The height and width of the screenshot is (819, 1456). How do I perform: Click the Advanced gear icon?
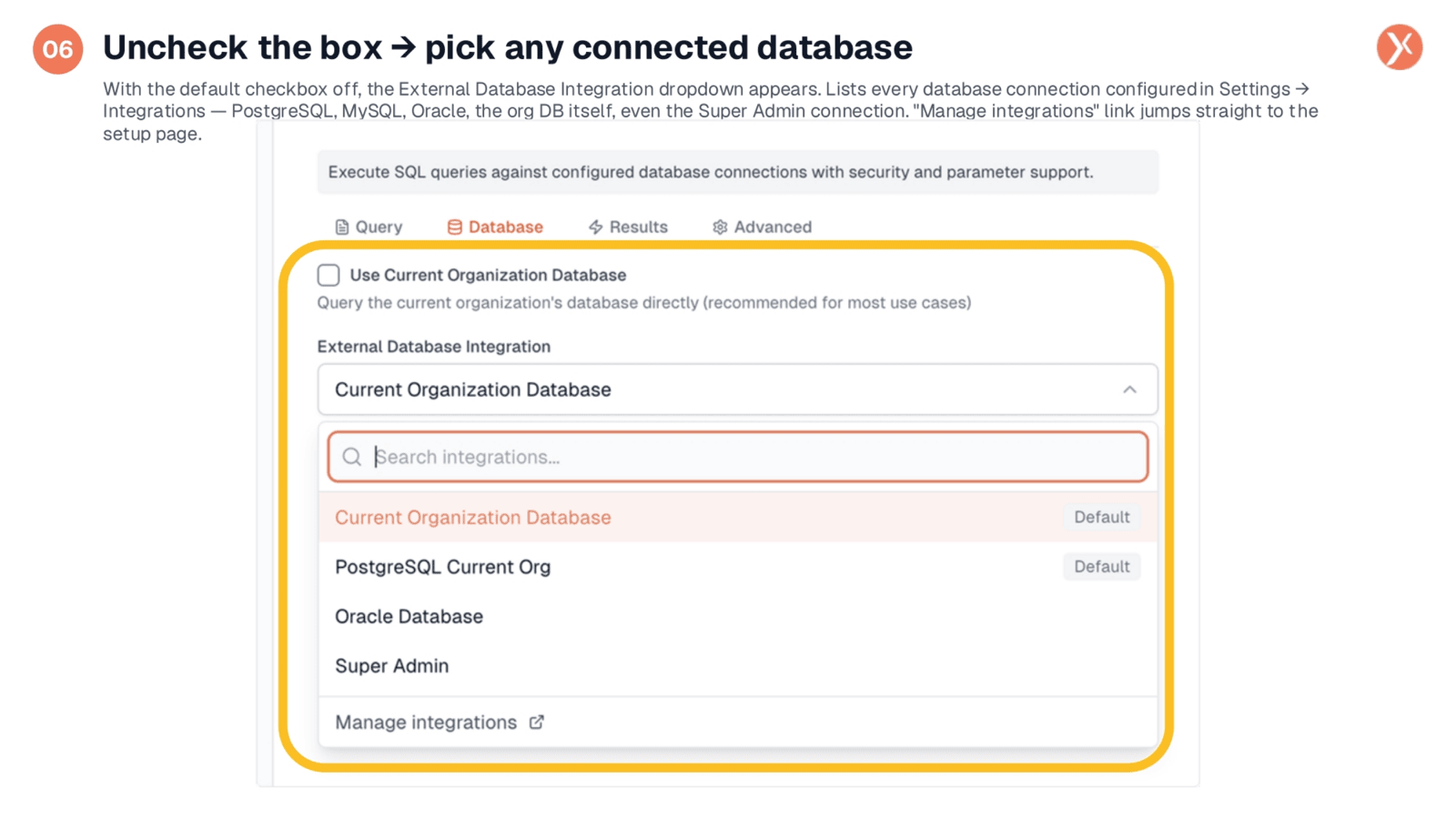[x=720, y=227]
